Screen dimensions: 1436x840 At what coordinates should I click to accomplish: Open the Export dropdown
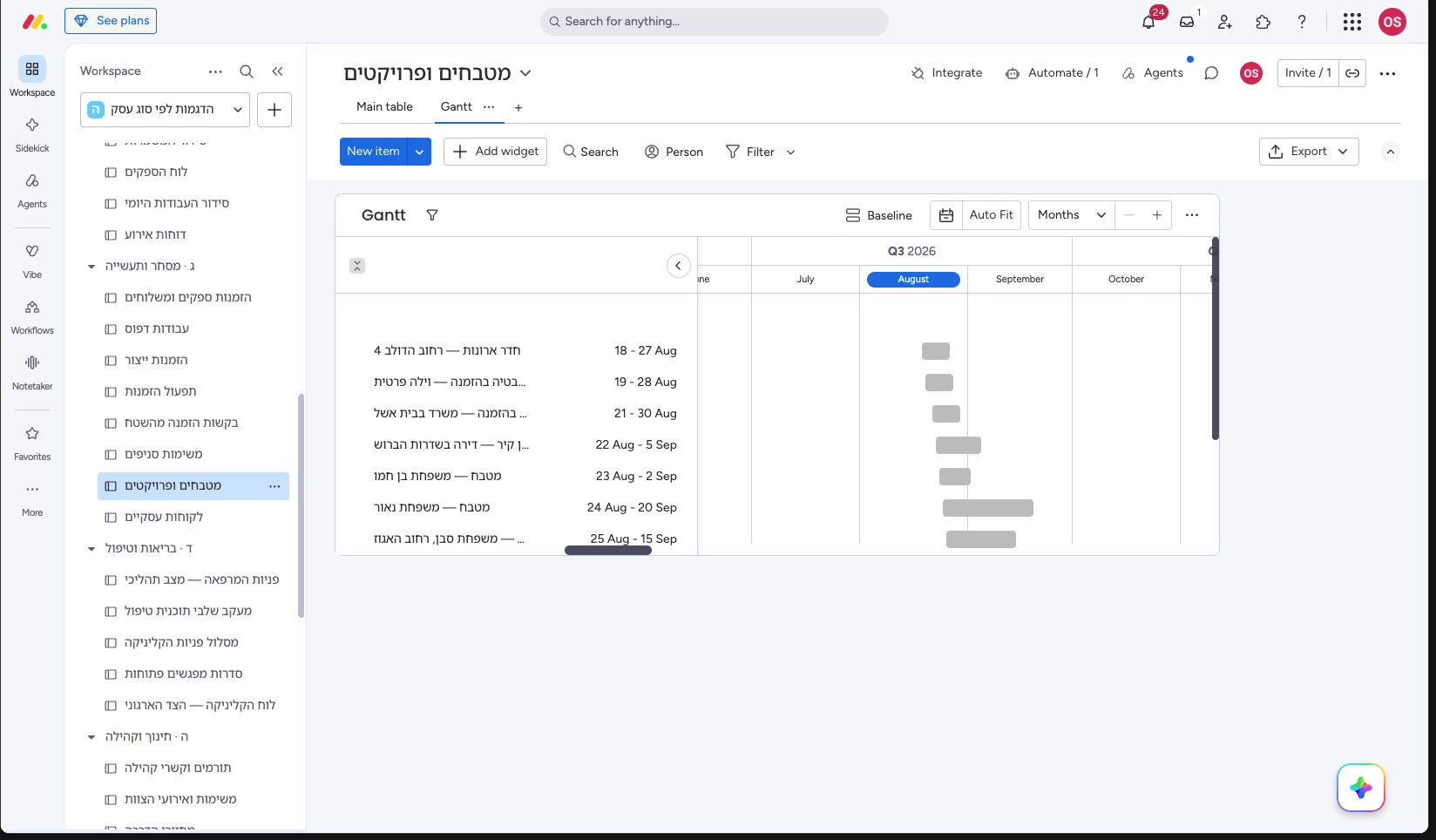coord(1309,152)
